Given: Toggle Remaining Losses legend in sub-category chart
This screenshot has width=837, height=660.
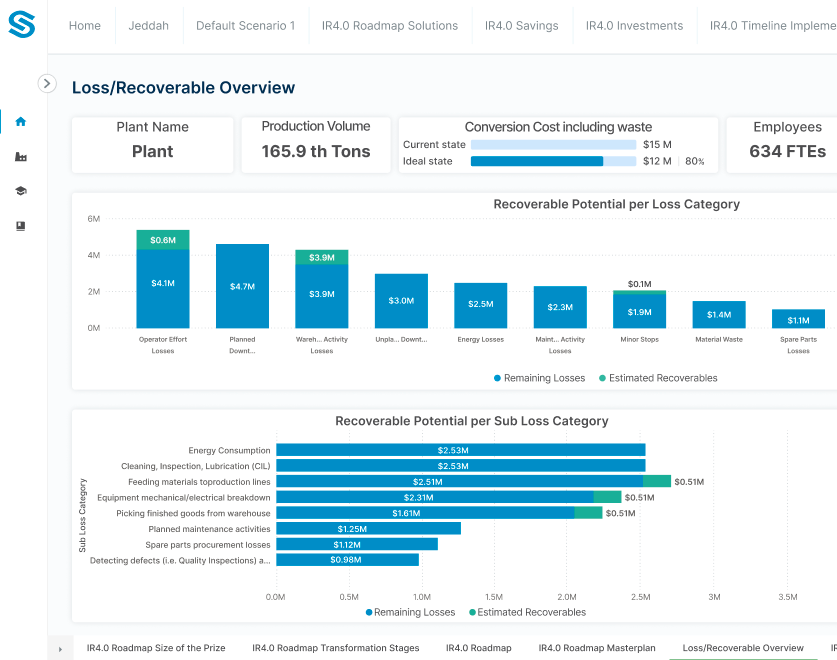Looking at the screenshot, I should click(411, 612).
